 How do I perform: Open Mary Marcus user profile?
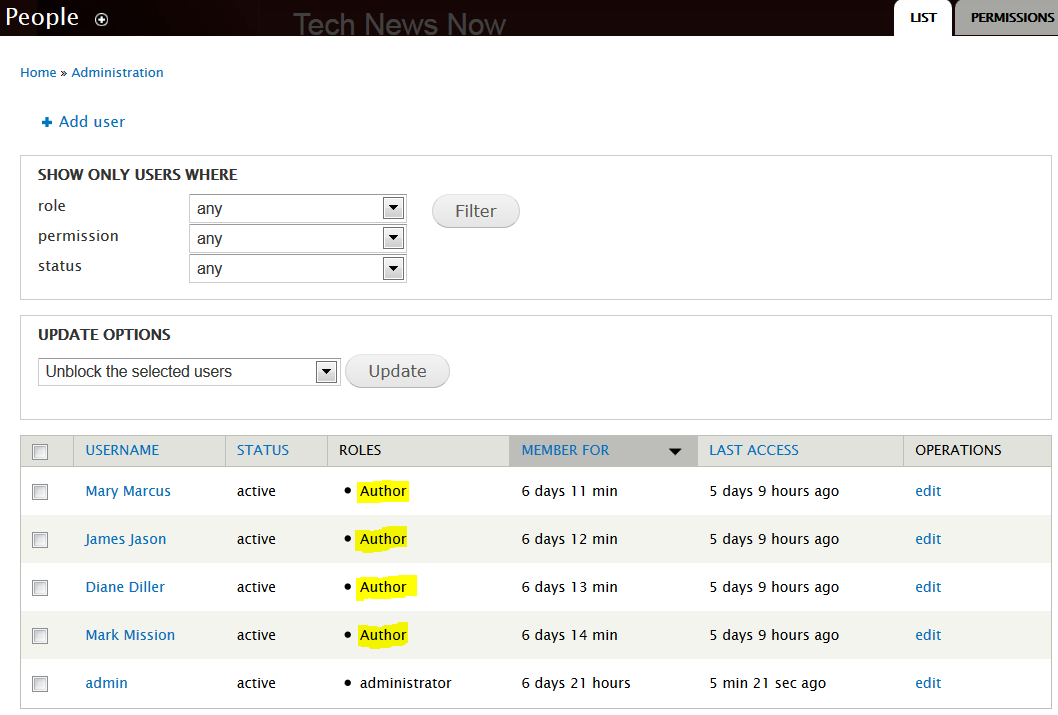tap(128, 491)
